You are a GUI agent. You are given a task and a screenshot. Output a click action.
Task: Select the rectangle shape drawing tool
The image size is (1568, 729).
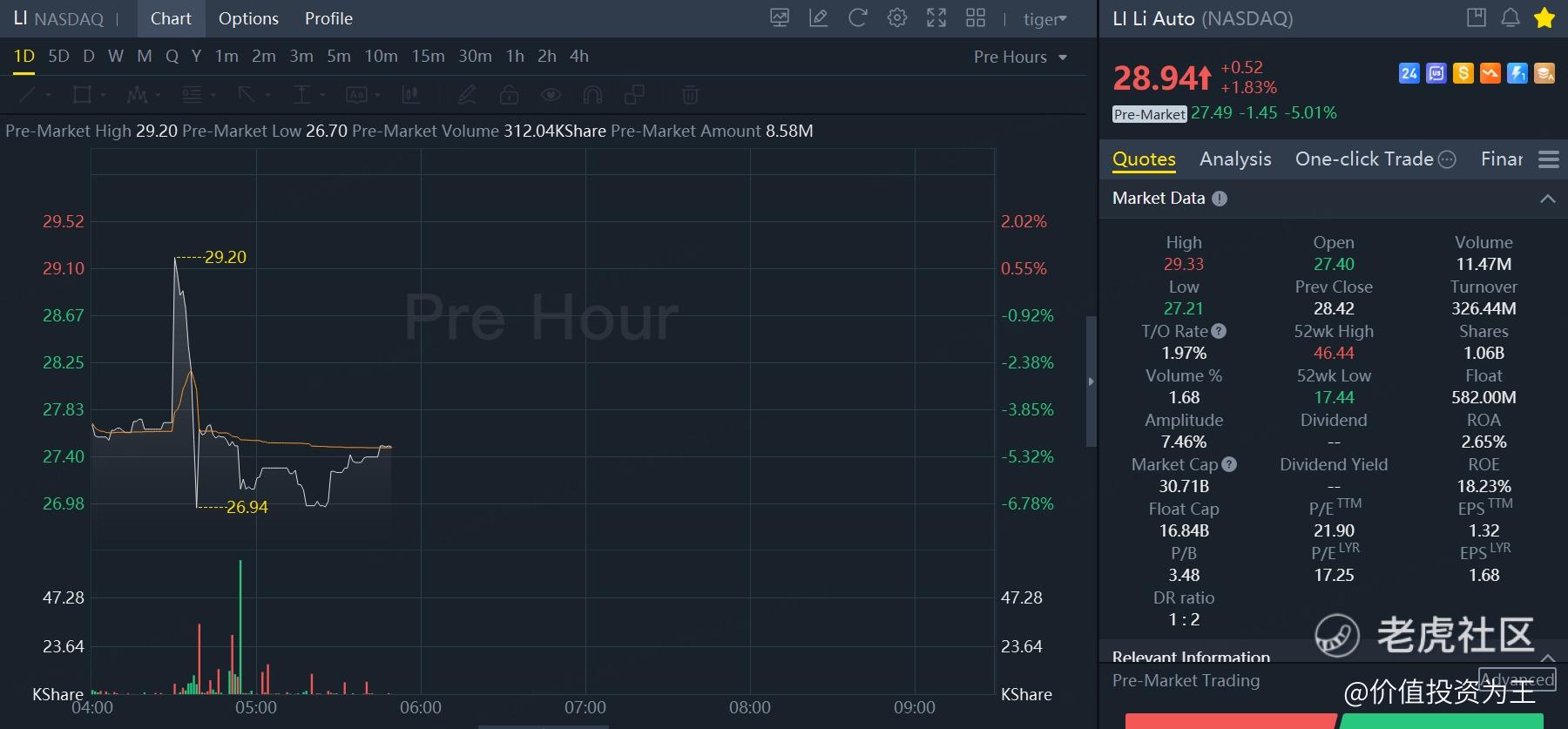click(83, 95)
